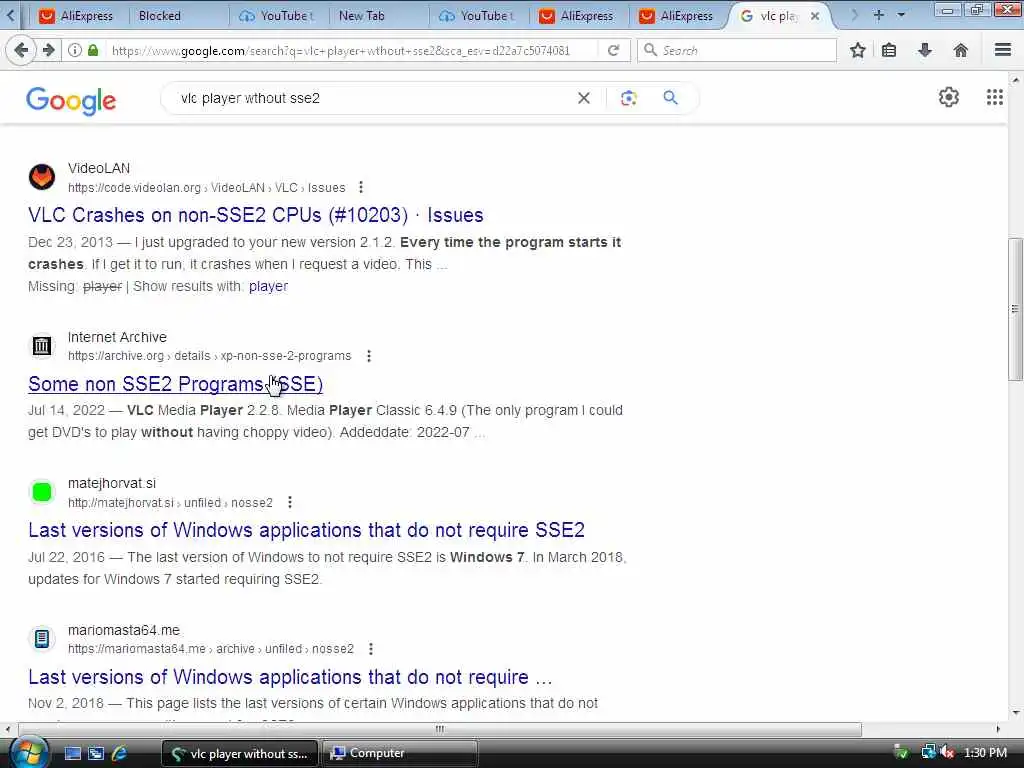Close the active vlc player tab

pos(815,16)
